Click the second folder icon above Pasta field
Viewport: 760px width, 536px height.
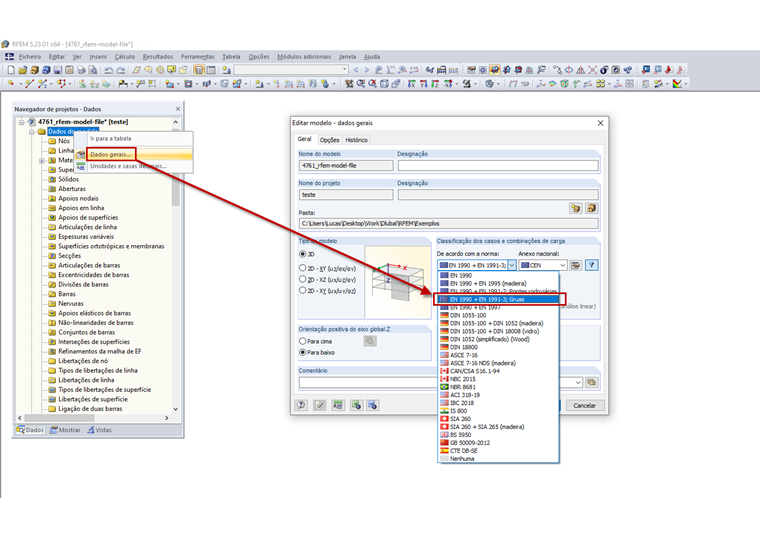pyautogui.click(x=591, y=208)
